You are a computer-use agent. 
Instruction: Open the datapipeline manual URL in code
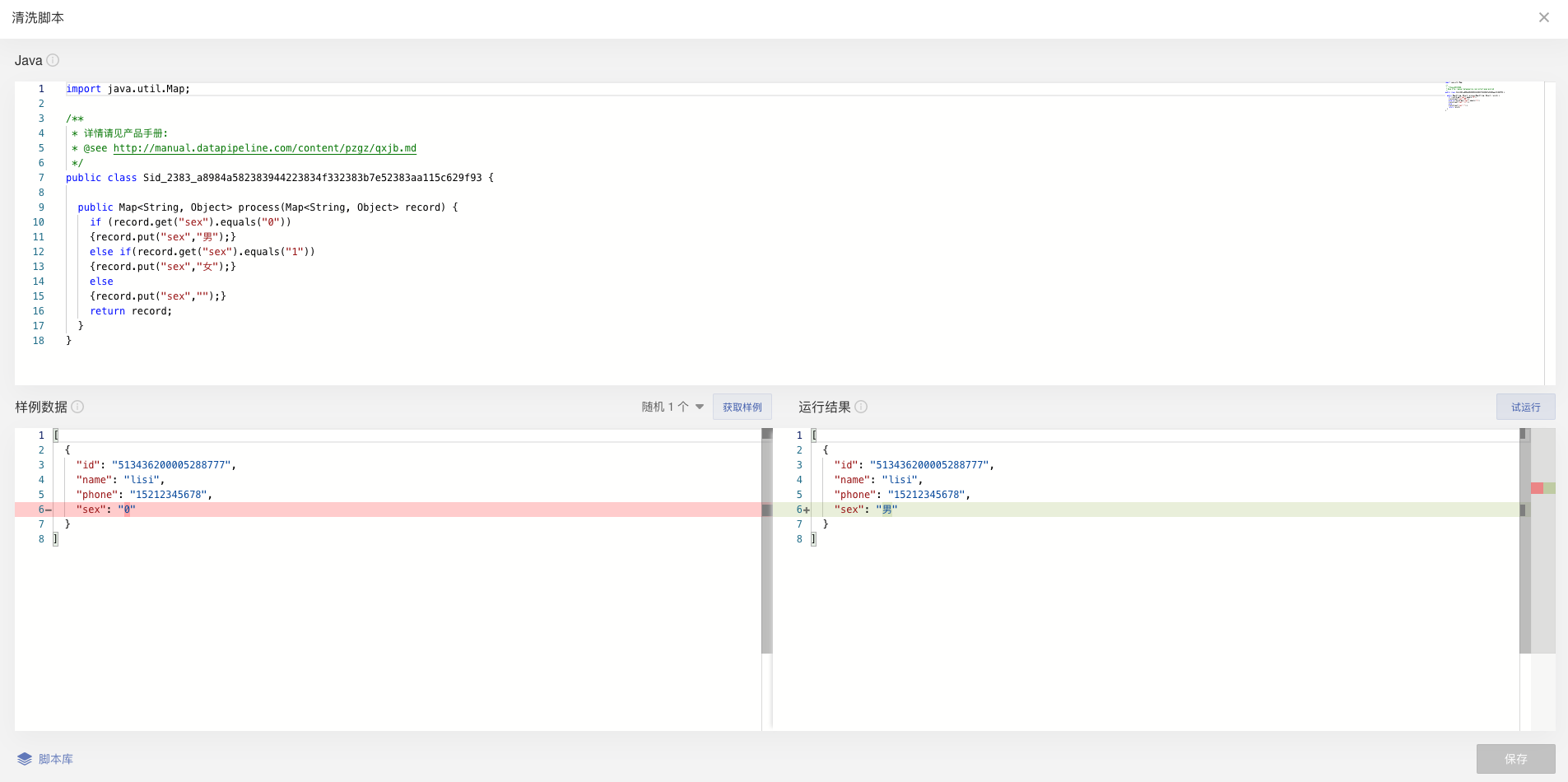tap(264, 148)
